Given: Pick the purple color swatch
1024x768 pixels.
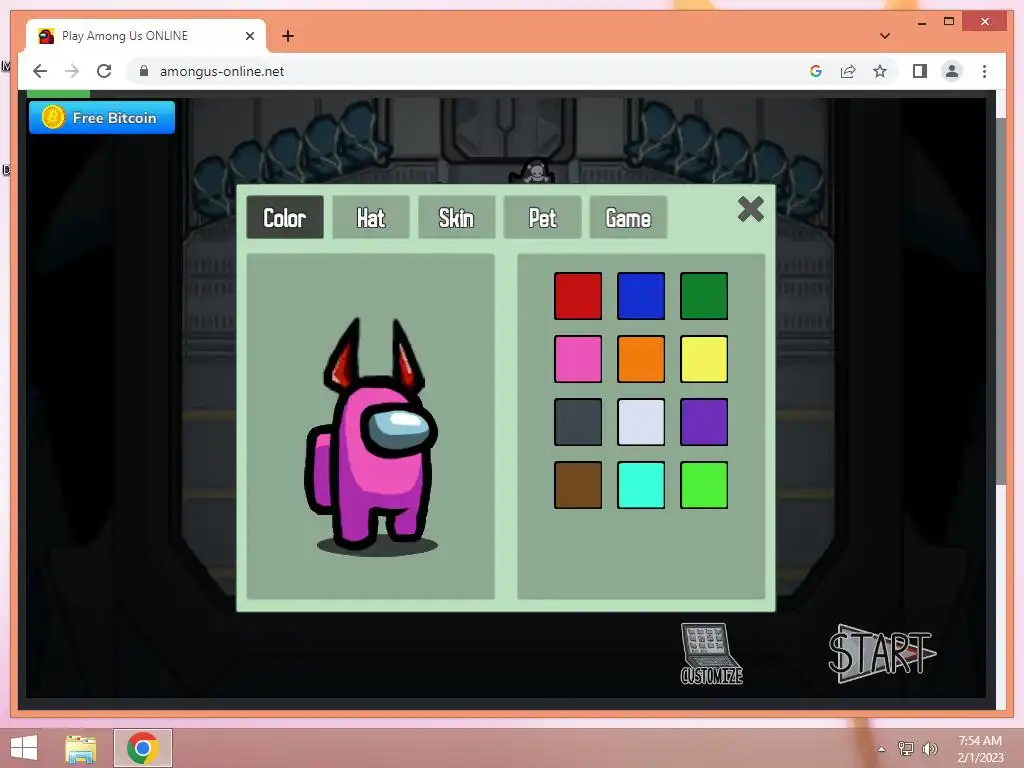Looking at the screenshot, I should click(704, 422).
